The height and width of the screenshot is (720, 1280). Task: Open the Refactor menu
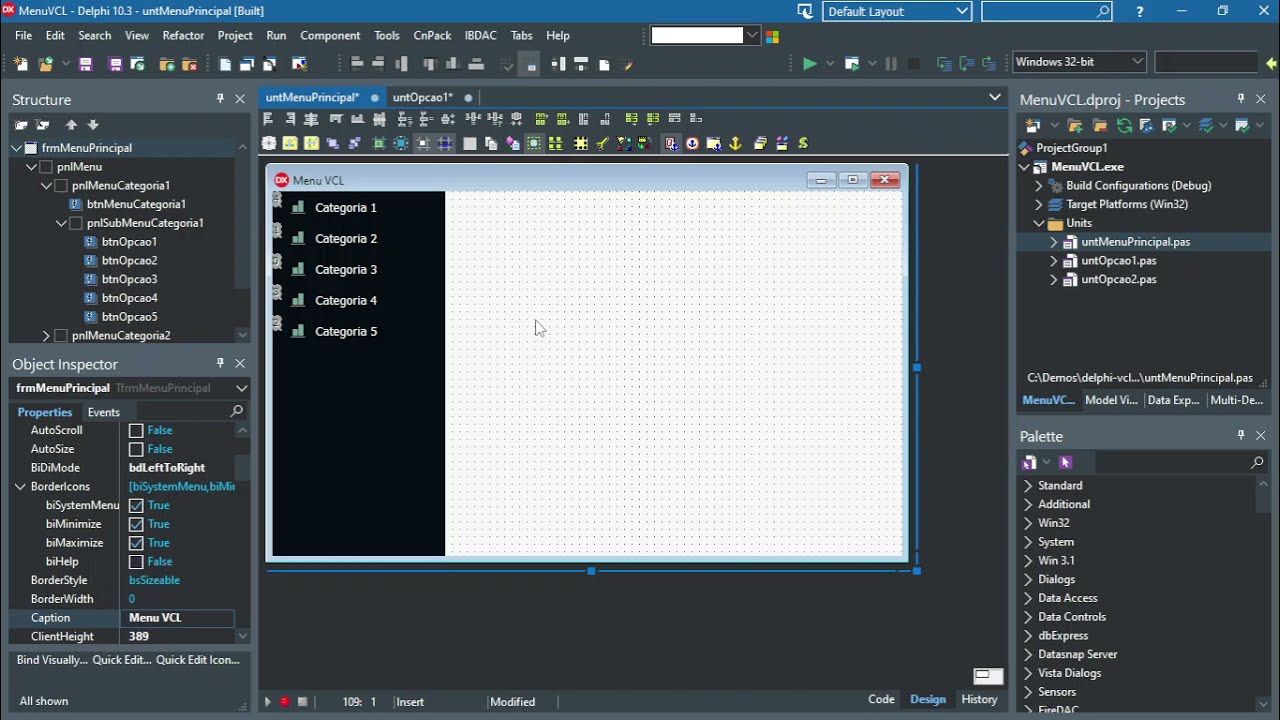[x=183, y=36]
